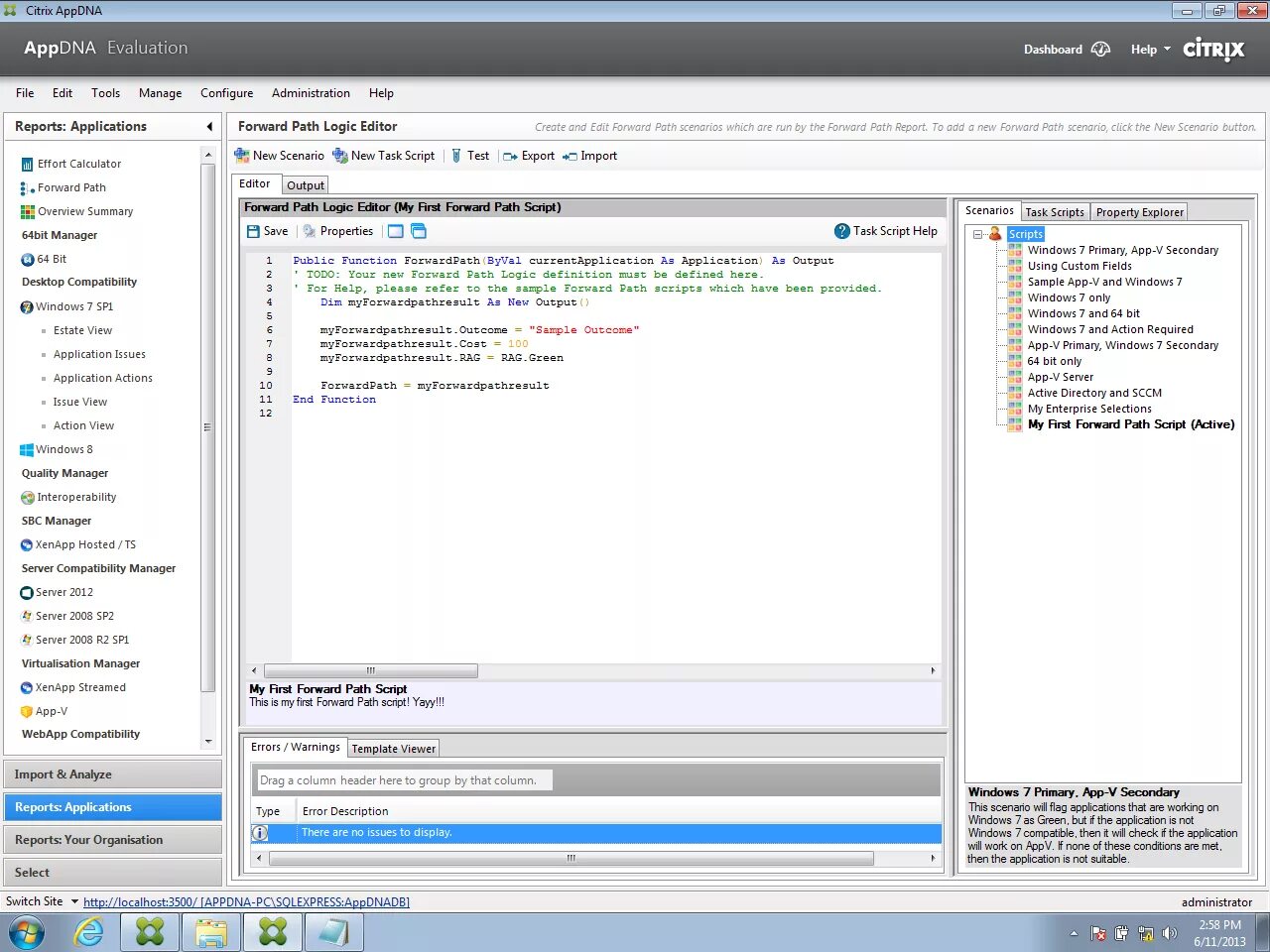Open the localhost AppDNADB site link
Viewport: 1270px width, 952px height.
tap(246, 902)
